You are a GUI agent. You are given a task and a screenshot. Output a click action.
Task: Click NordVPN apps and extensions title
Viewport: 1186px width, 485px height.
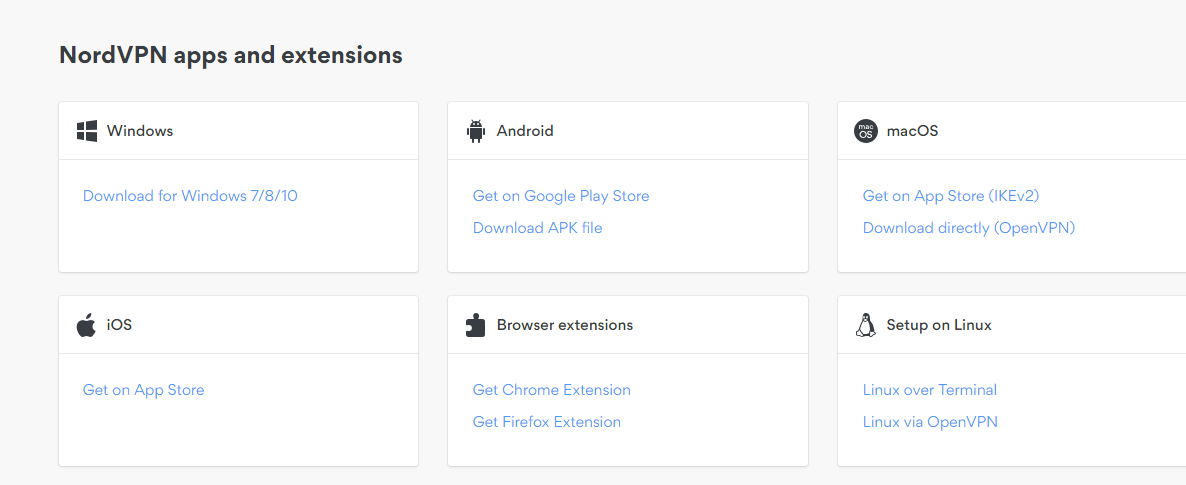[x=231, y=55]
